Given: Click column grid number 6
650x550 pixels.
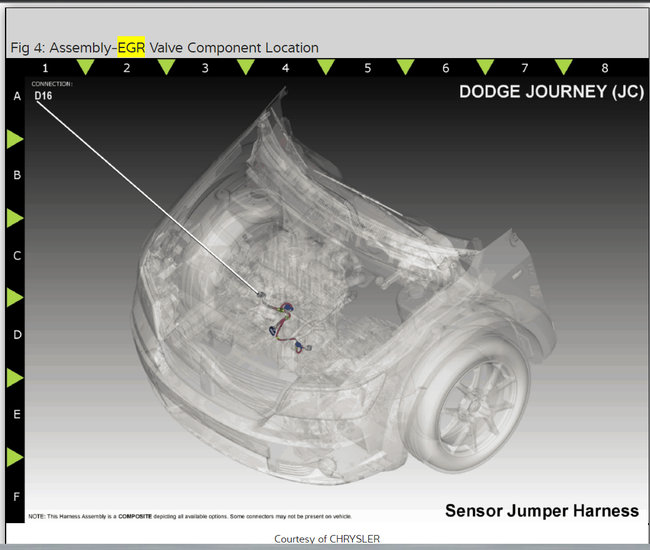Looking at the screenshot, I should 446,68.
